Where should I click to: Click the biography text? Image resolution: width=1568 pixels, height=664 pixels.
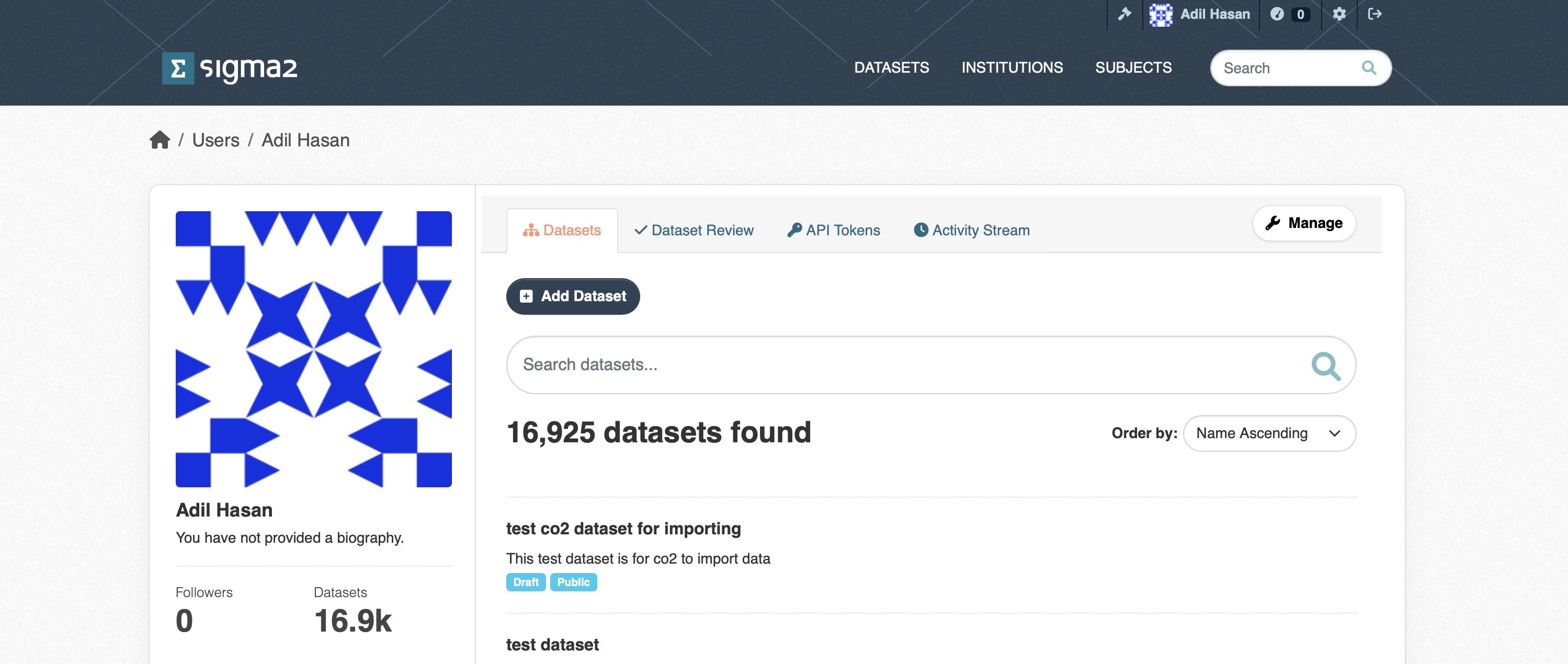(x=290, y=538)
